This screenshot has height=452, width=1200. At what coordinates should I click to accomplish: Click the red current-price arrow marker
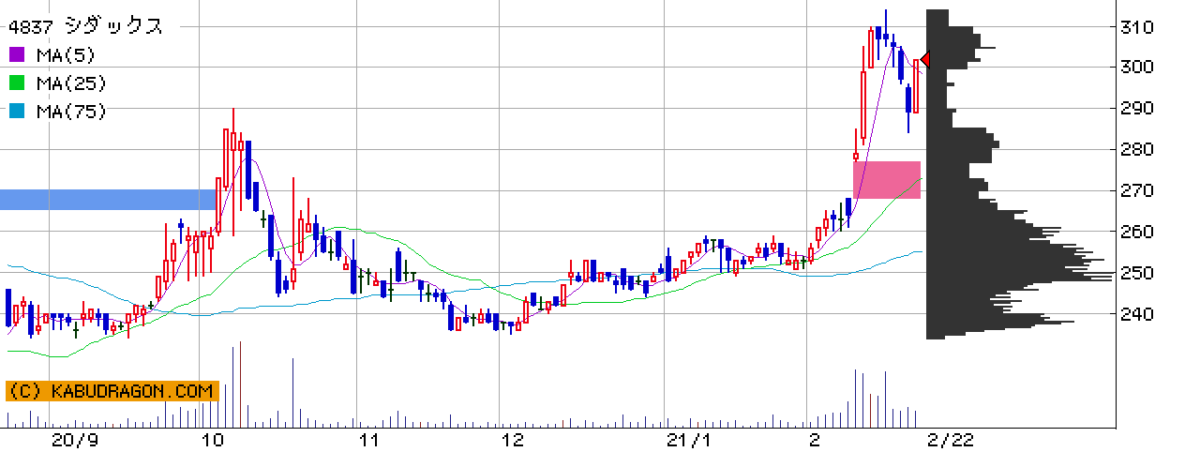click(925, 60)
